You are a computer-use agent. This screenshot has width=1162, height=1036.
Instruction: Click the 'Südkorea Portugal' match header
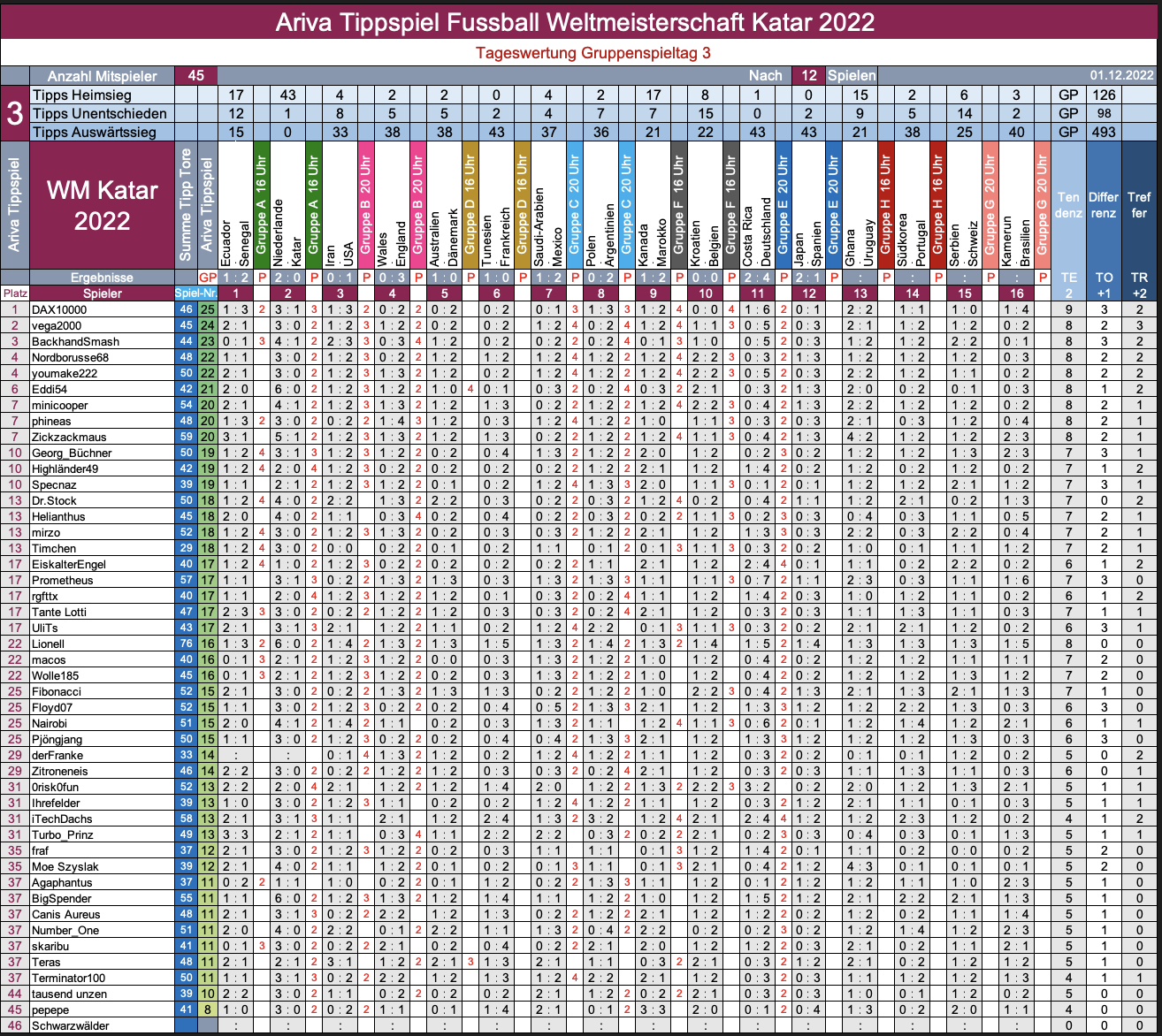point(913,205)
